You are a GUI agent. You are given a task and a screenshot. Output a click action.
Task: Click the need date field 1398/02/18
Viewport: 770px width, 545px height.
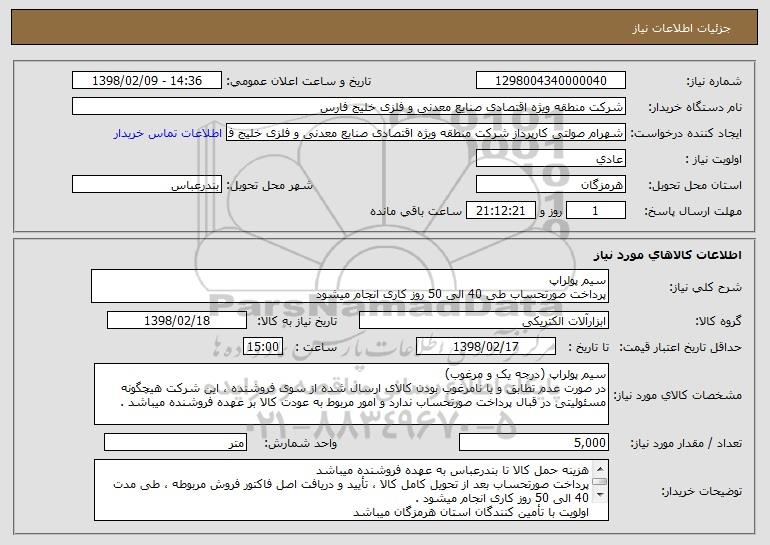coord(177,321)
